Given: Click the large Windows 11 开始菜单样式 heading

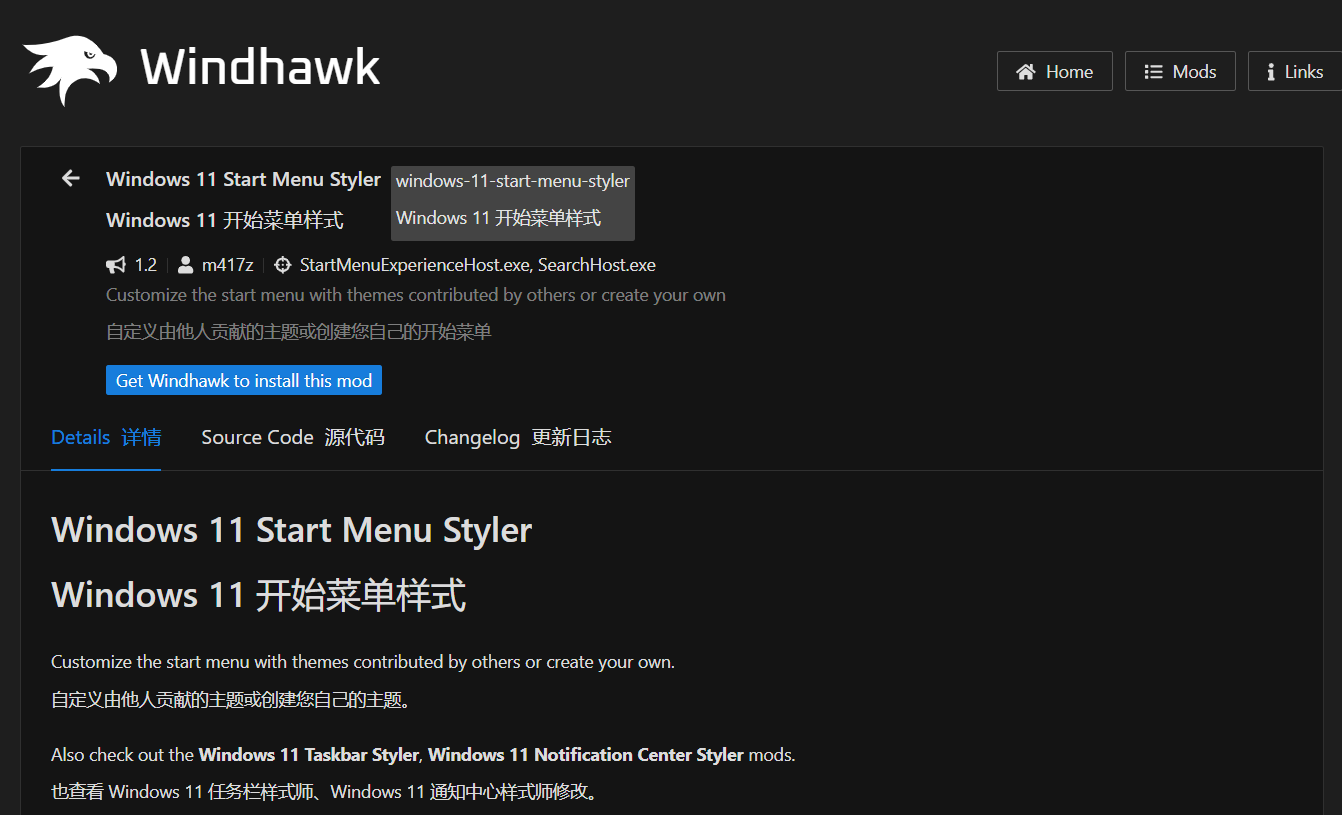Looking at the screenshot, I should coord(258,595).
